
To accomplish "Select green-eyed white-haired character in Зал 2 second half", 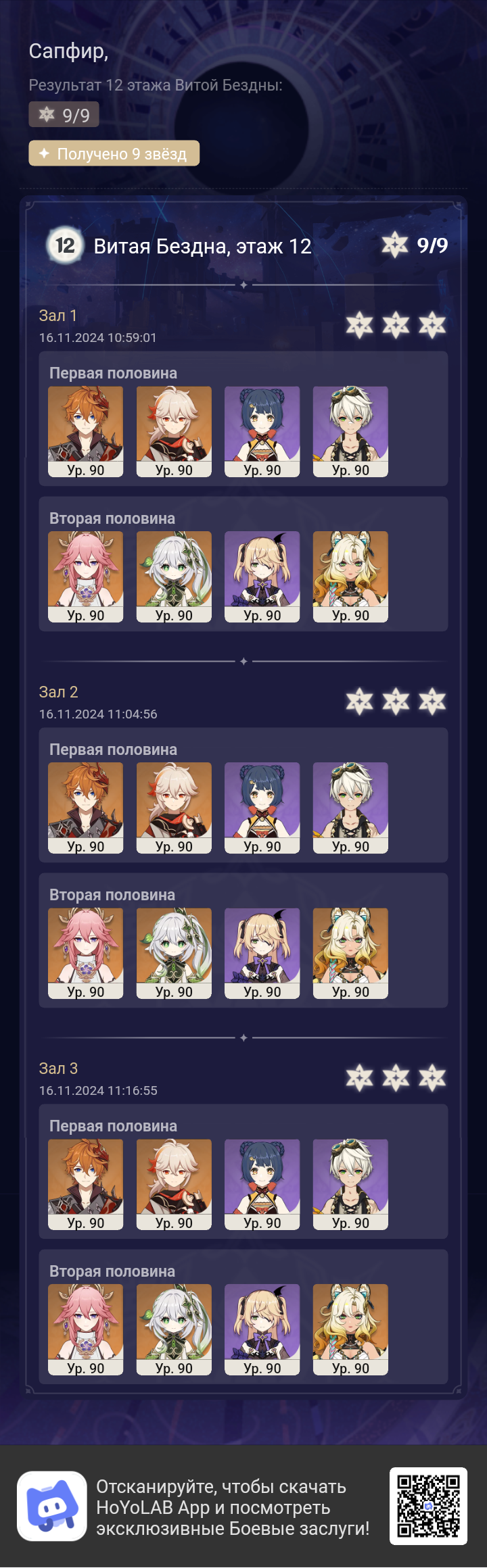I will 174,954.
